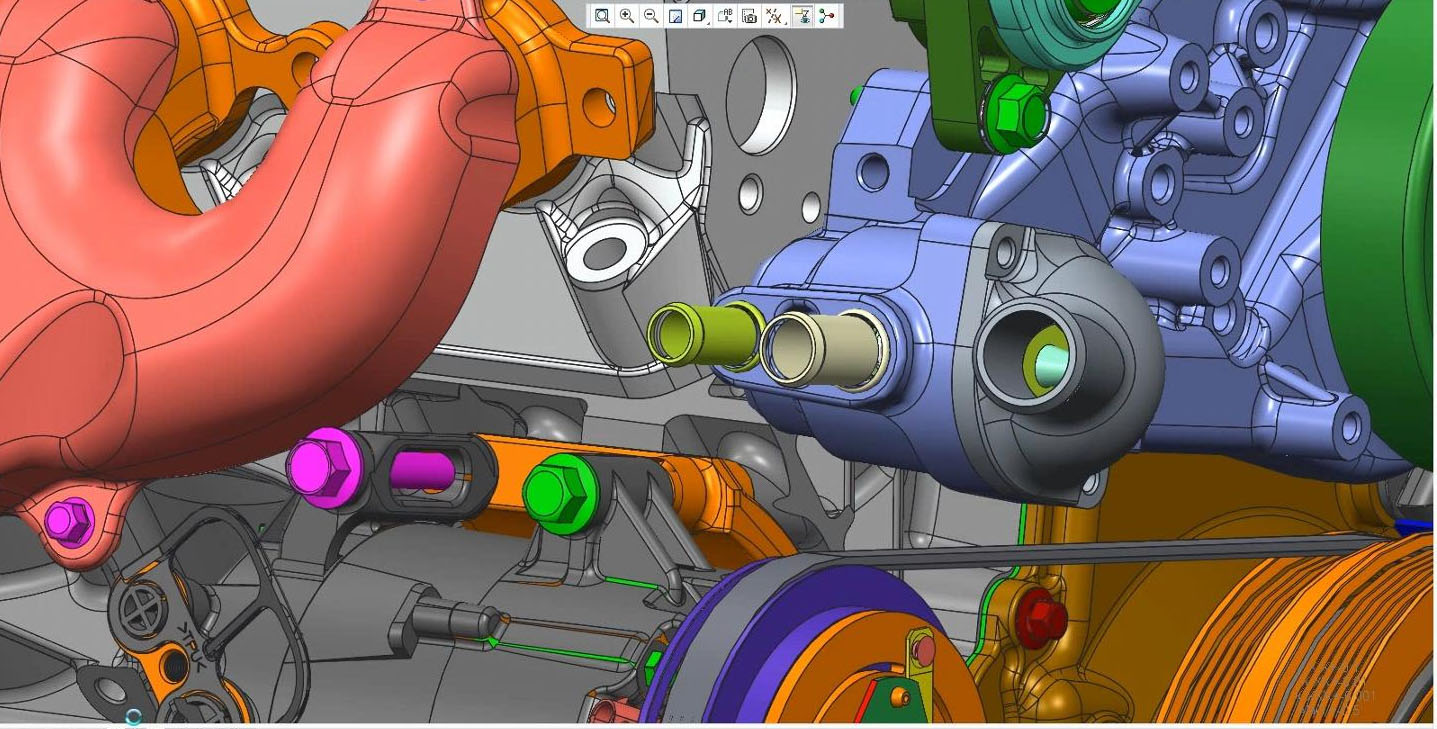Open the Datum Display Filters dropdown
Screen dimensions: 1437x729
coord(774,15)
